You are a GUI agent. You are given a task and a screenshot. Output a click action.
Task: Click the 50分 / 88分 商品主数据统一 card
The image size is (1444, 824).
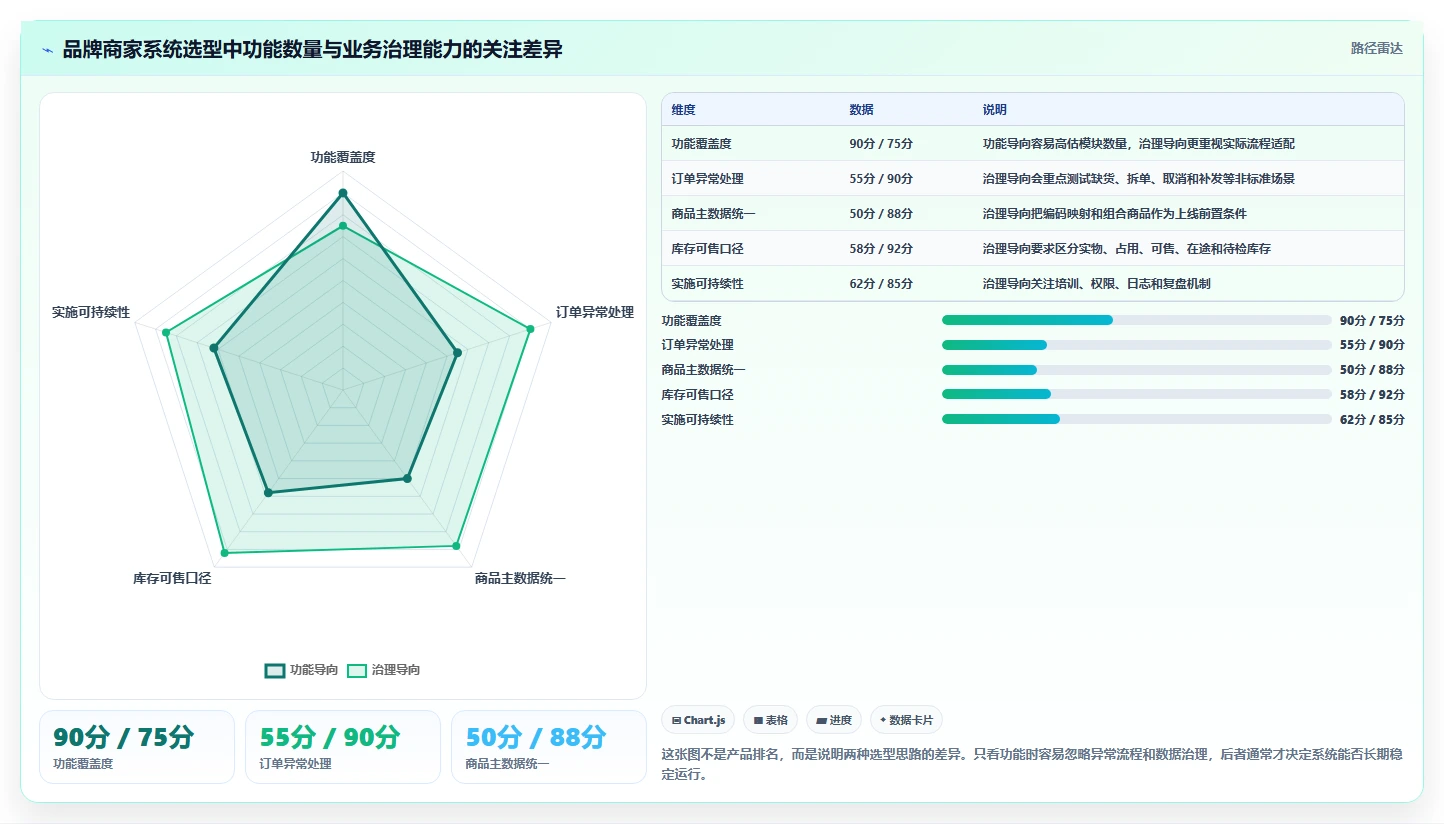[x=549, y=747]
